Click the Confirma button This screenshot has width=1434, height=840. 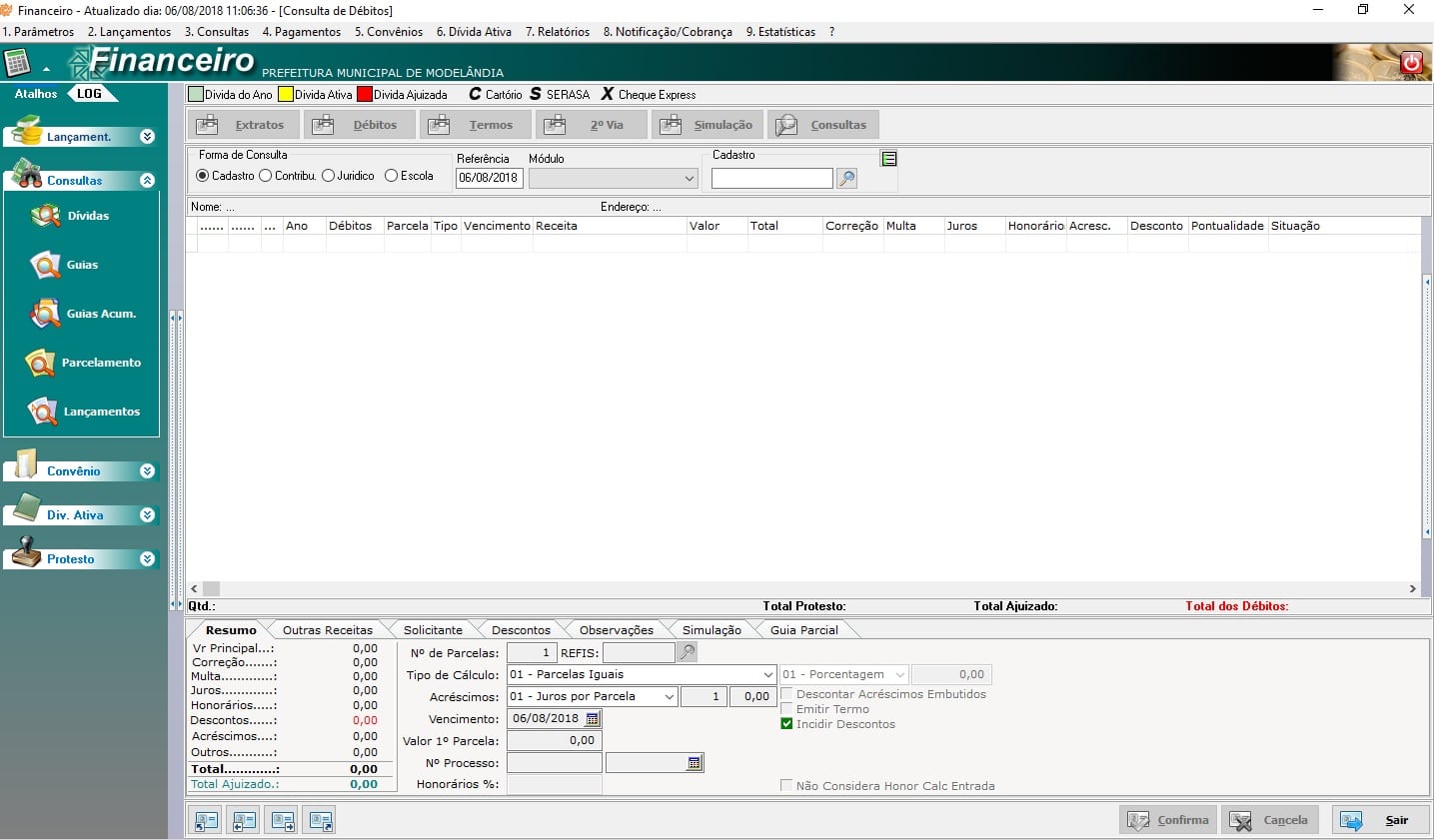click(x=1168, y=820)
